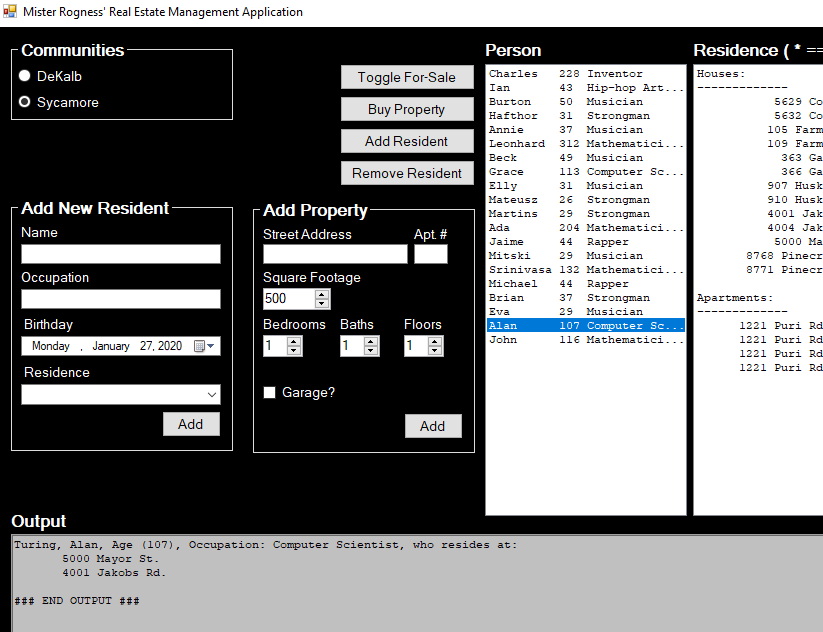Increase the Floors count
The width and height of the screenshot is (823, 632).
click(435, 341)
